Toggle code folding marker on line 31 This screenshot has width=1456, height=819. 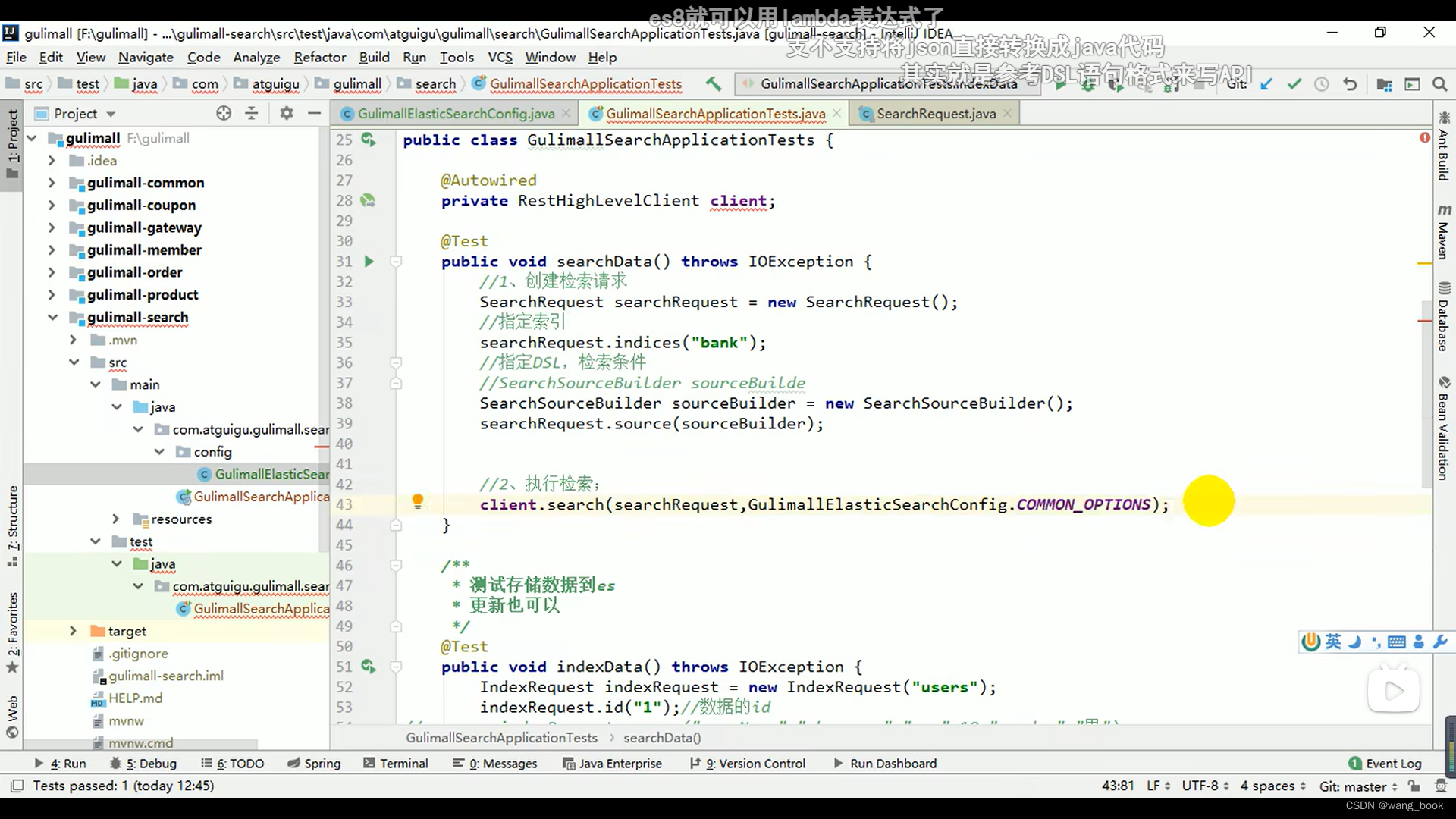[x=395, y=262]
